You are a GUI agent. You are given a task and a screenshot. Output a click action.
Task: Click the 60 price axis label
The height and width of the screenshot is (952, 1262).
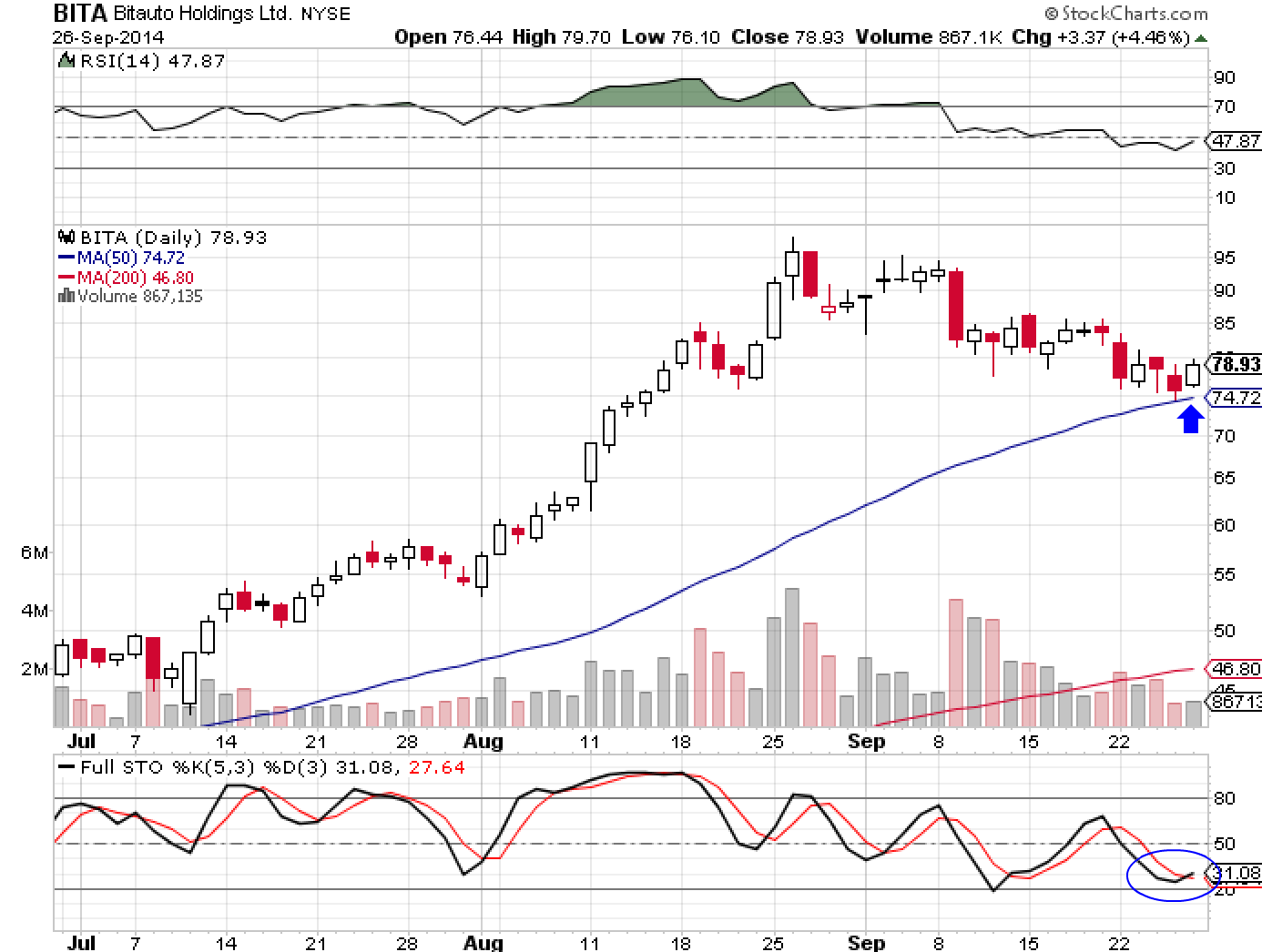coord(1225,524)
